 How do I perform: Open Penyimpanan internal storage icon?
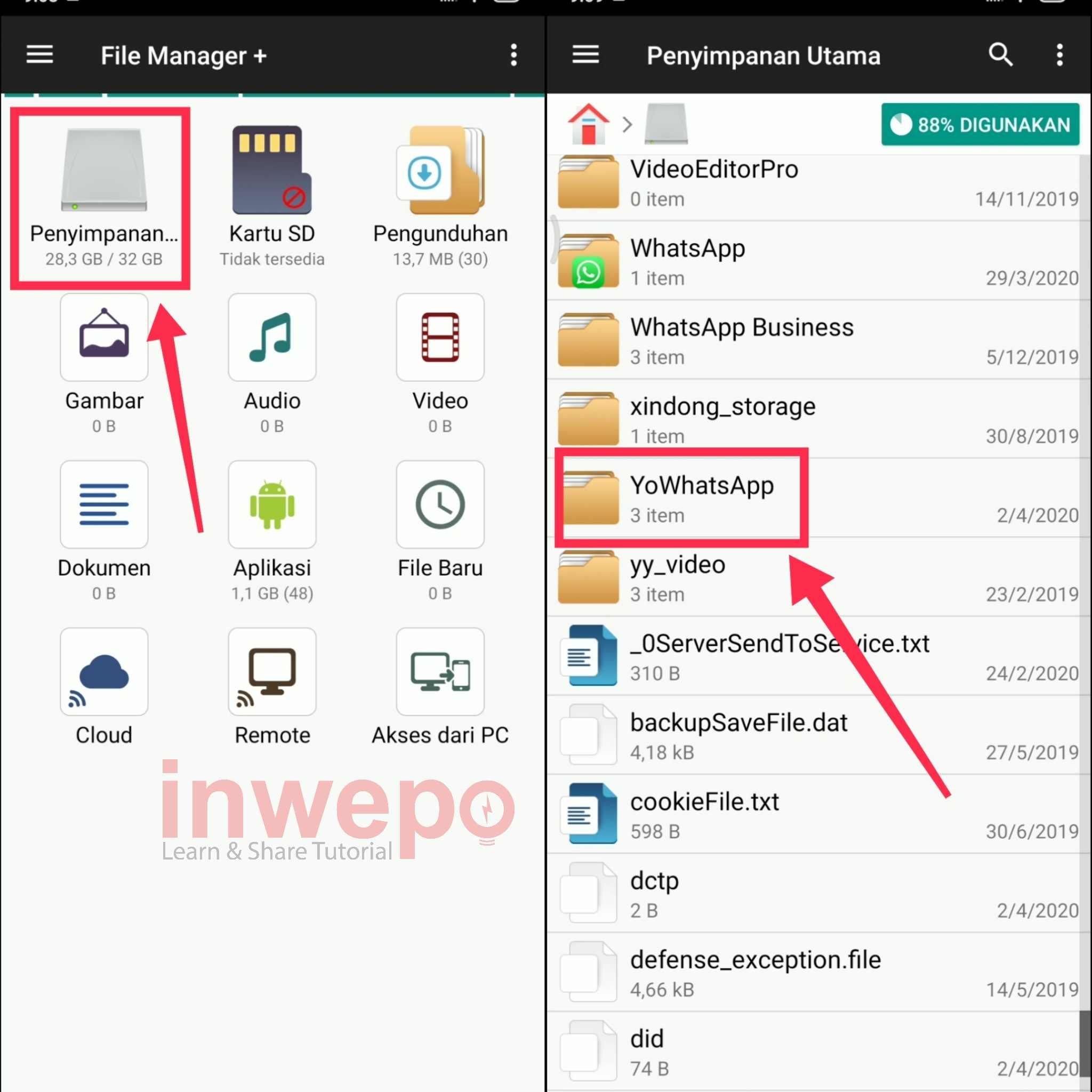coord(104,170)
